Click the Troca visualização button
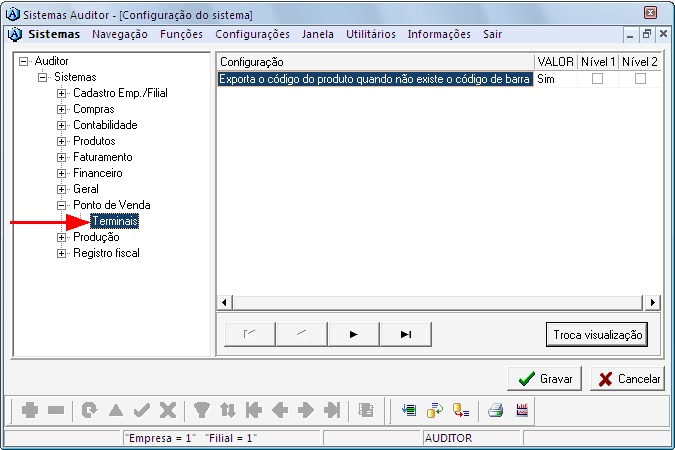Image resolution: width=675 pixels, height=450 pixels. [x=598, y=335]
